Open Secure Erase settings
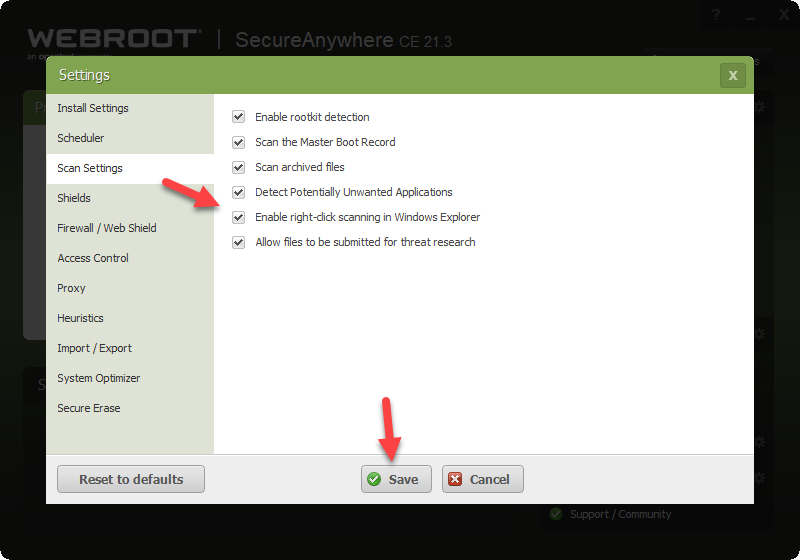 click(130, 409)
